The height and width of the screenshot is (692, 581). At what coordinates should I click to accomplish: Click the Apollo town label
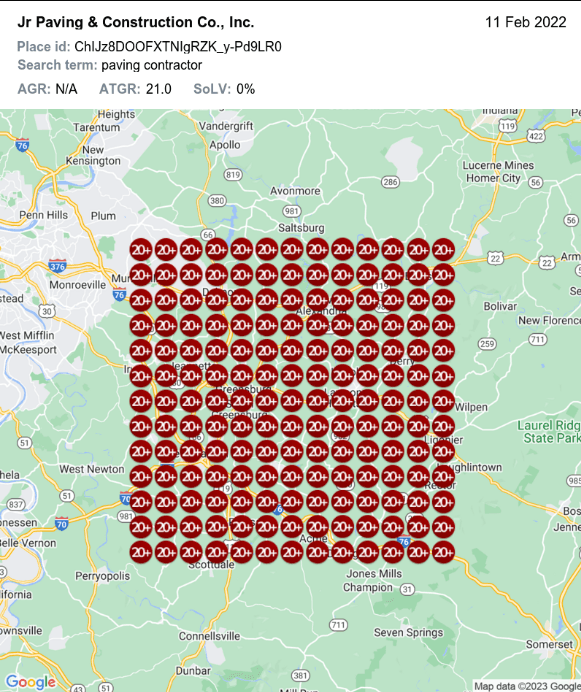pyautogui.click(x=225, y=145)
